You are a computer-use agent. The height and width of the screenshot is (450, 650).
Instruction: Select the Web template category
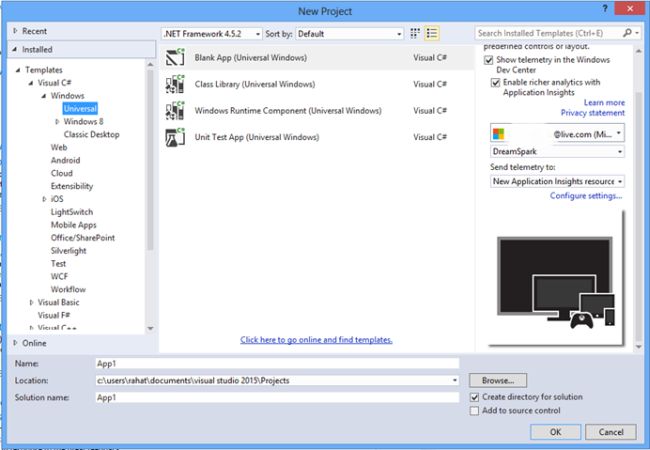tap(59, 147)
